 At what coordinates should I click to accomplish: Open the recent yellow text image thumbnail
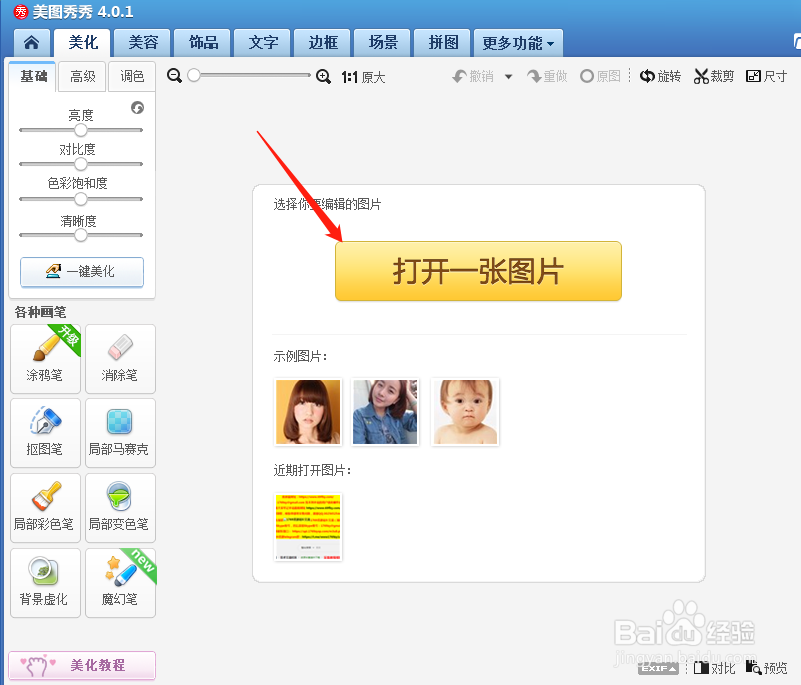click(308, 527)
